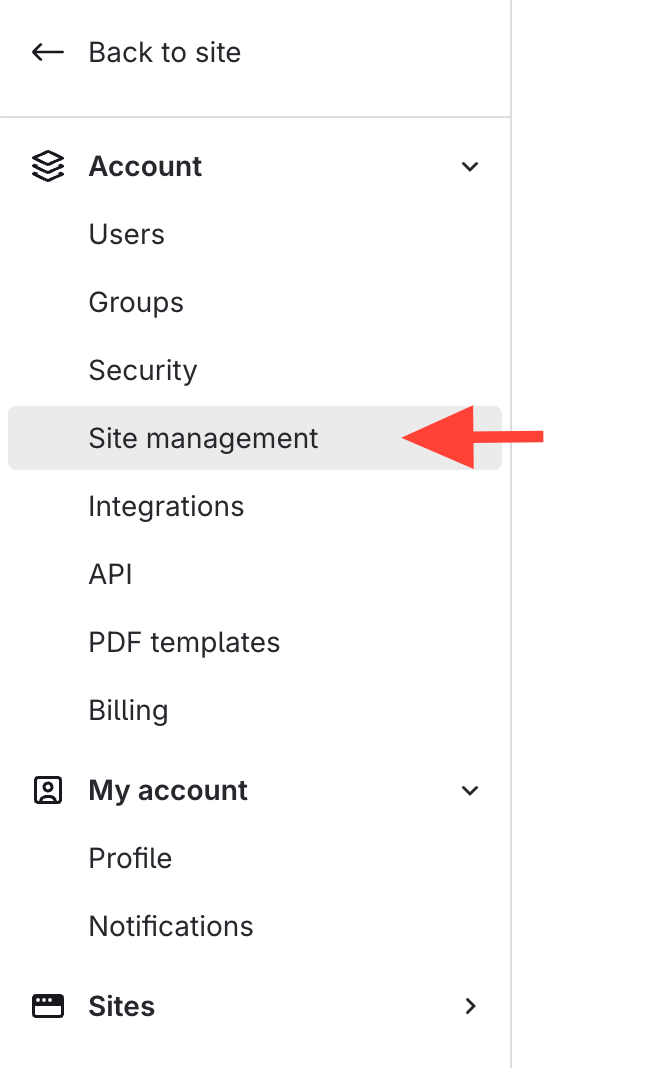Screen dimensions: 660x1068
Task: Navigate to the API settings
Action: click(110, 574)
